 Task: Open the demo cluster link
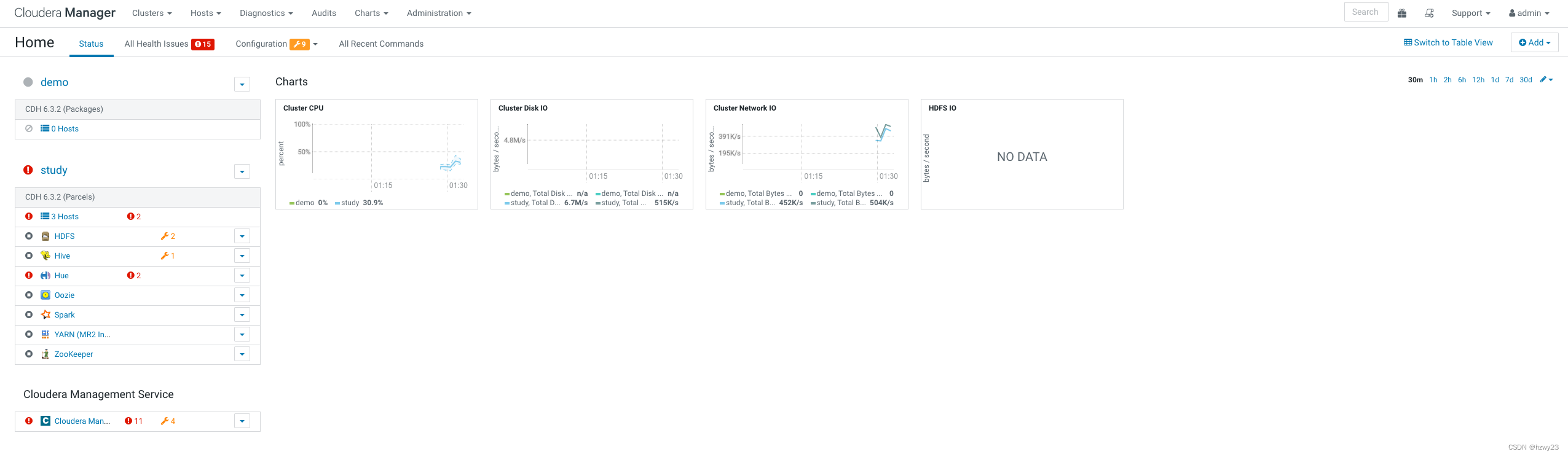point(54,82)
